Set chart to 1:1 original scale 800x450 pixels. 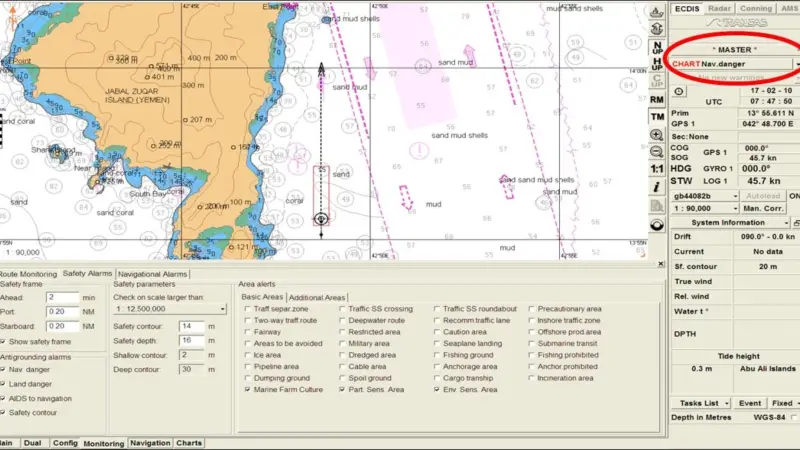point(657,169)
